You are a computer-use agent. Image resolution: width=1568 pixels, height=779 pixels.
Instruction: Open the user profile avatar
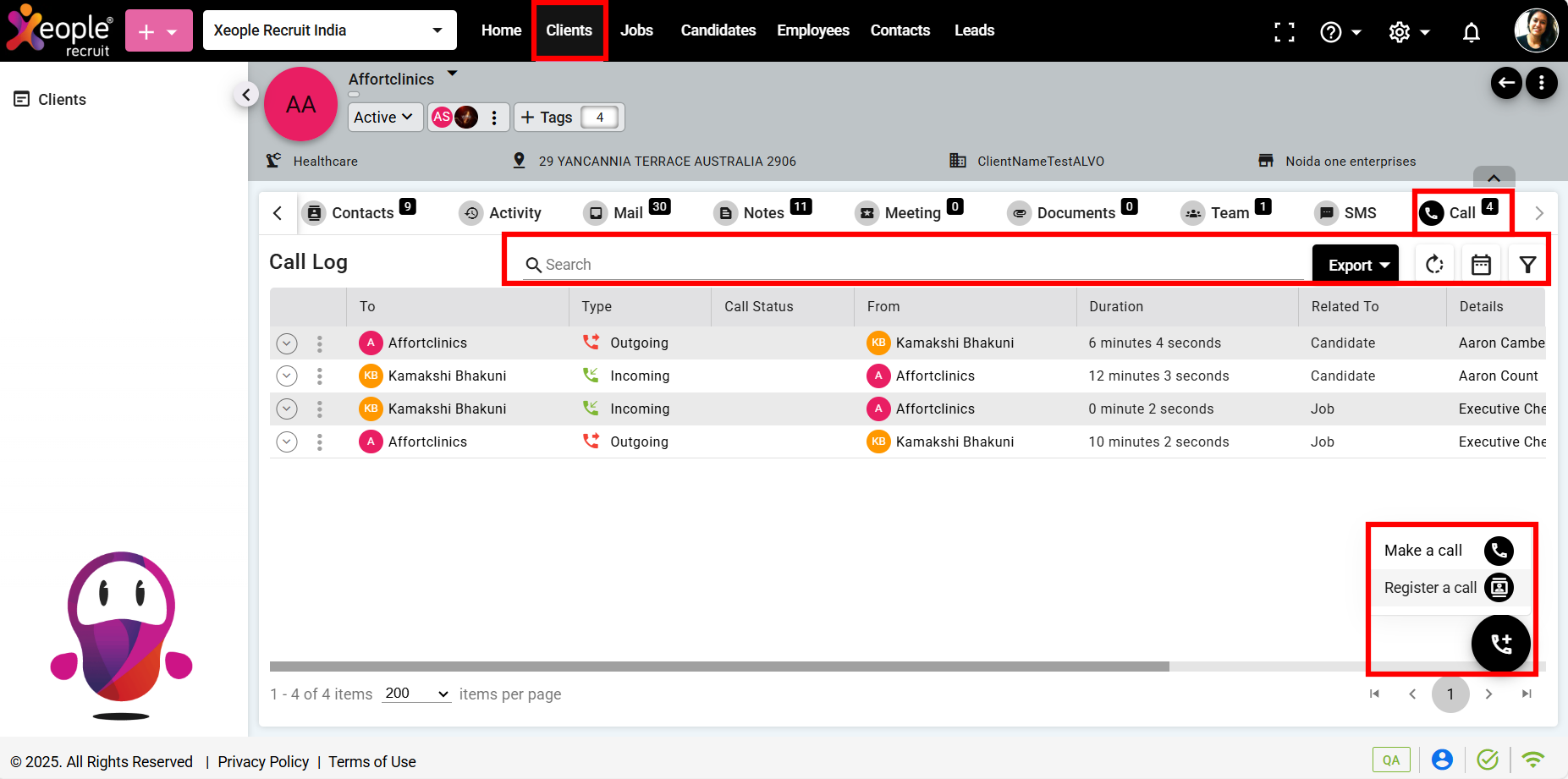coord(1536,30)
